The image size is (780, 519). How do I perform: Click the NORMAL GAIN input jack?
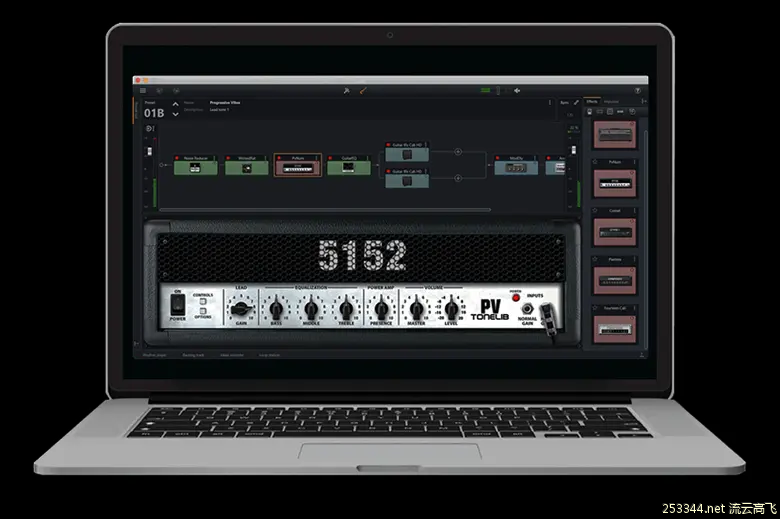click(x=527, y=309)
